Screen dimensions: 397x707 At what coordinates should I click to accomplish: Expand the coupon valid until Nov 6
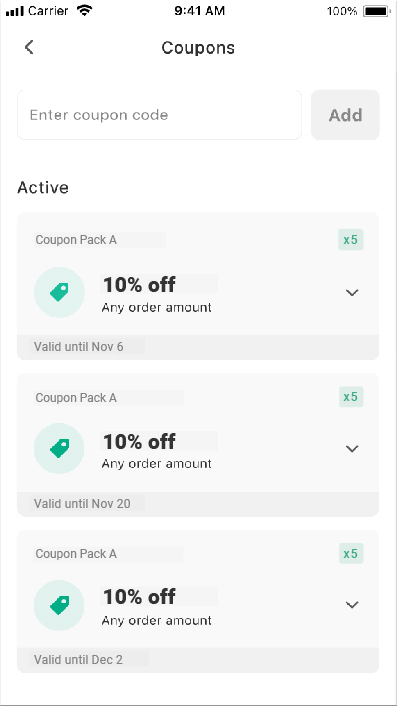pos(352,293)
